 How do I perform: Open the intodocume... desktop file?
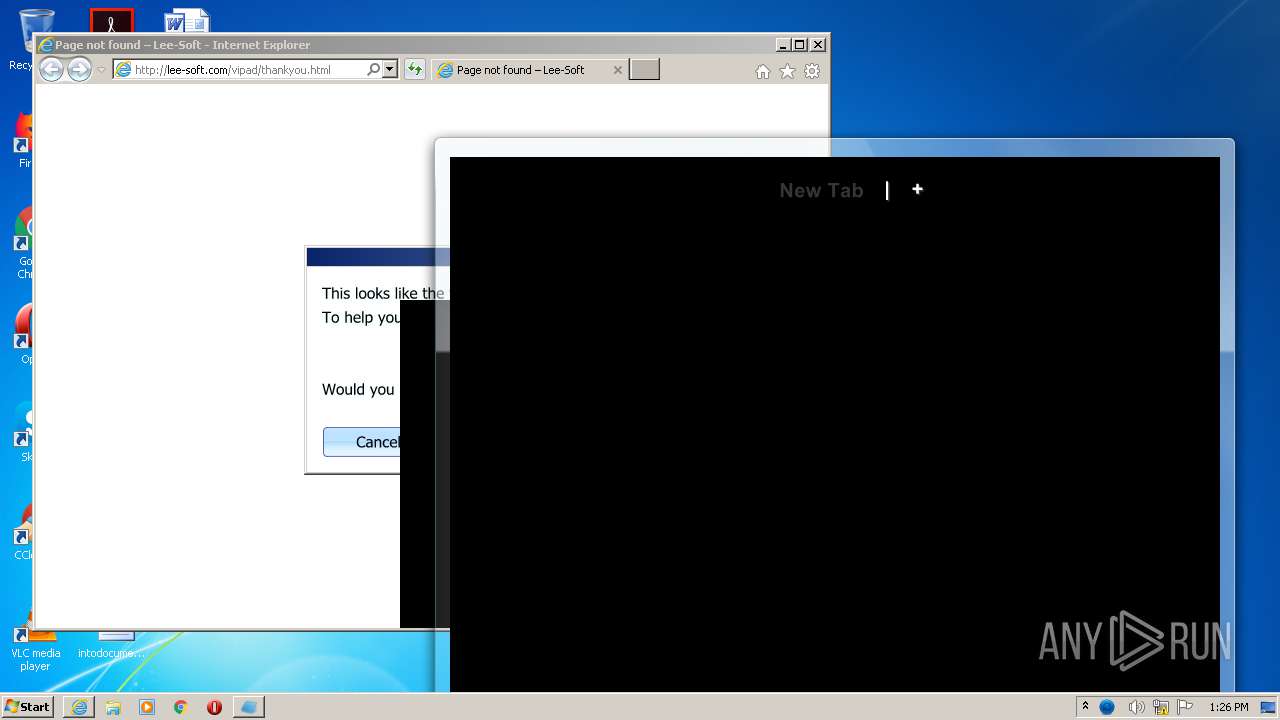[x=111, y=646]
